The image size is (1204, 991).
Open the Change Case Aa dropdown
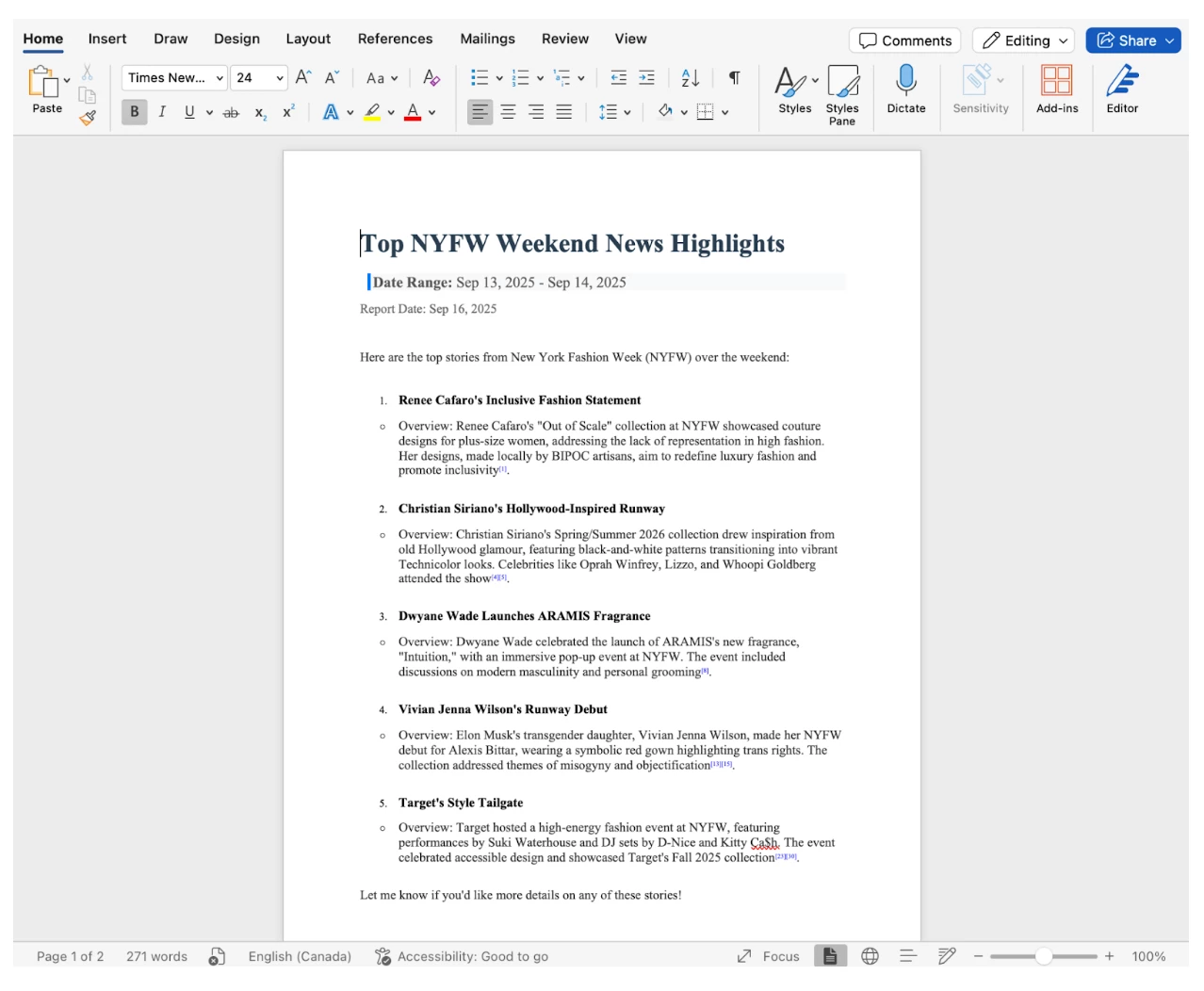(x=382, y=78)
